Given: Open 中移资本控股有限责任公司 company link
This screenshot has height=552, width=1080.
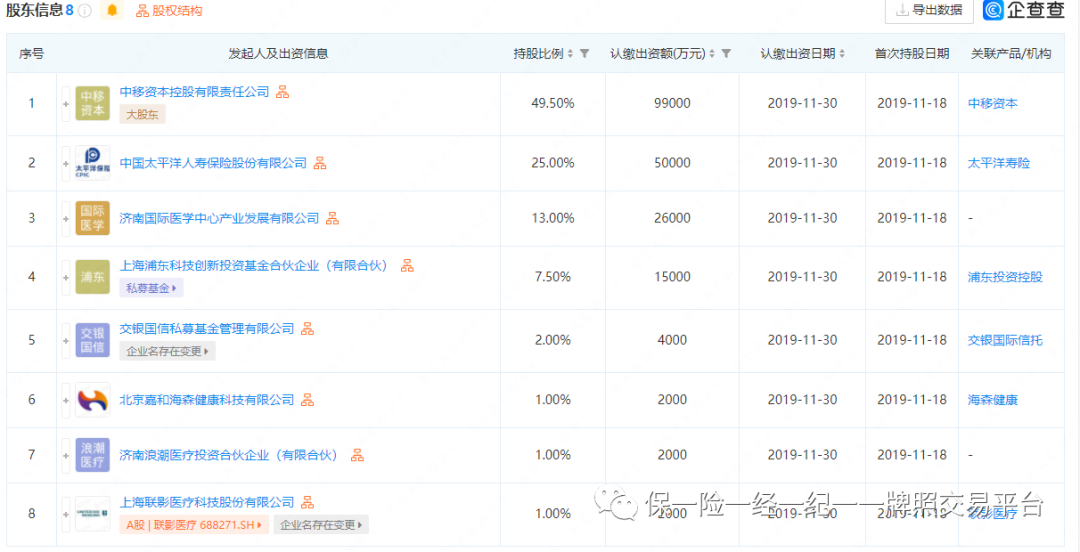Looking at the screenshot, I should (x=194, y=92).
